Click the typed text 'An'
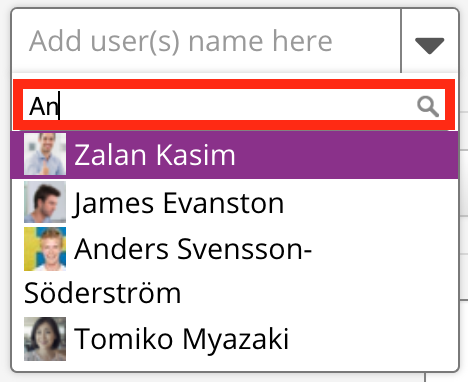The image size is (468, 382). [x=44, y=106]
